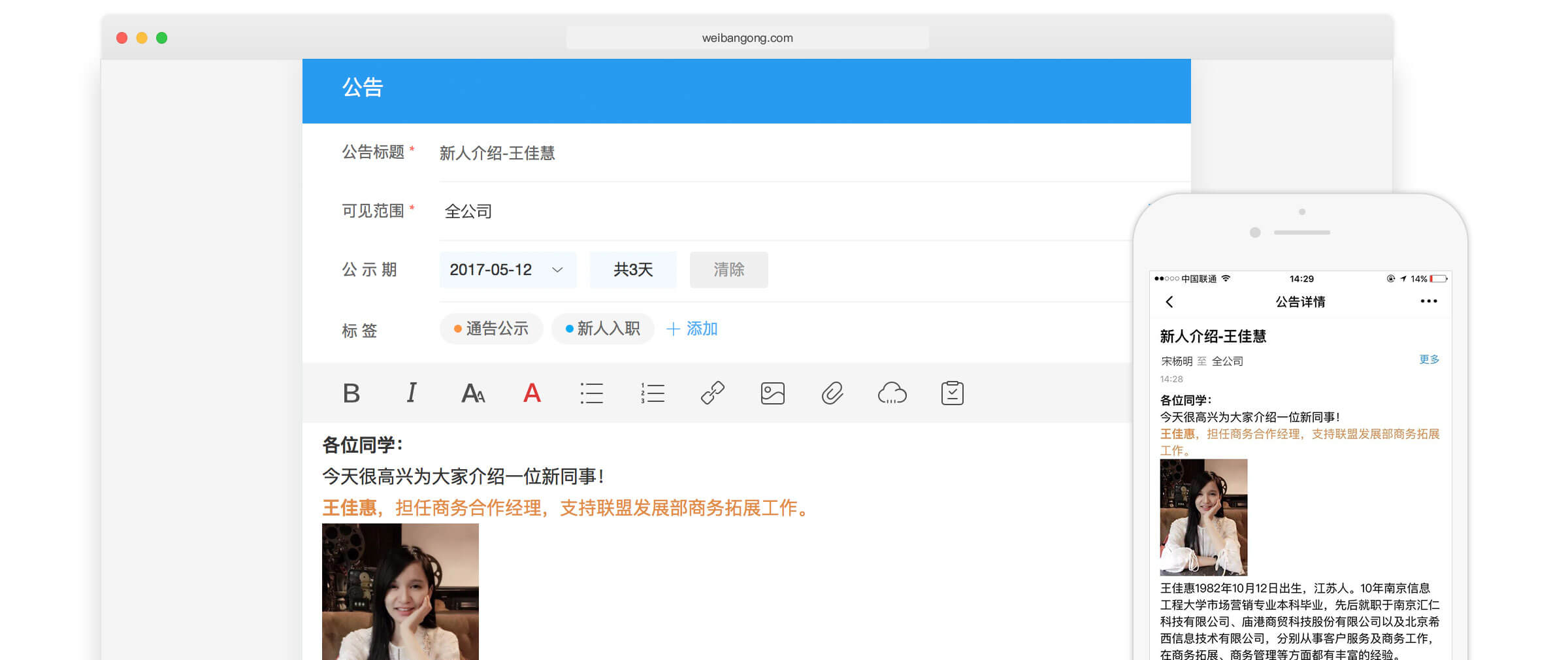Tap the 14:28 timestamp in phone preview
The height and width of the screenshot is (660, 1568).
[1171, 379]
